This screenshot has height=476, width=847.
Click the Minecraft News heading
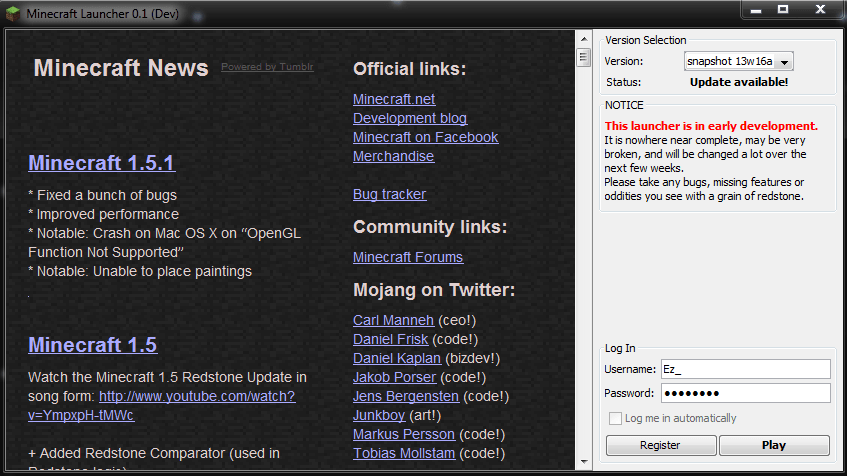[121, 68]
